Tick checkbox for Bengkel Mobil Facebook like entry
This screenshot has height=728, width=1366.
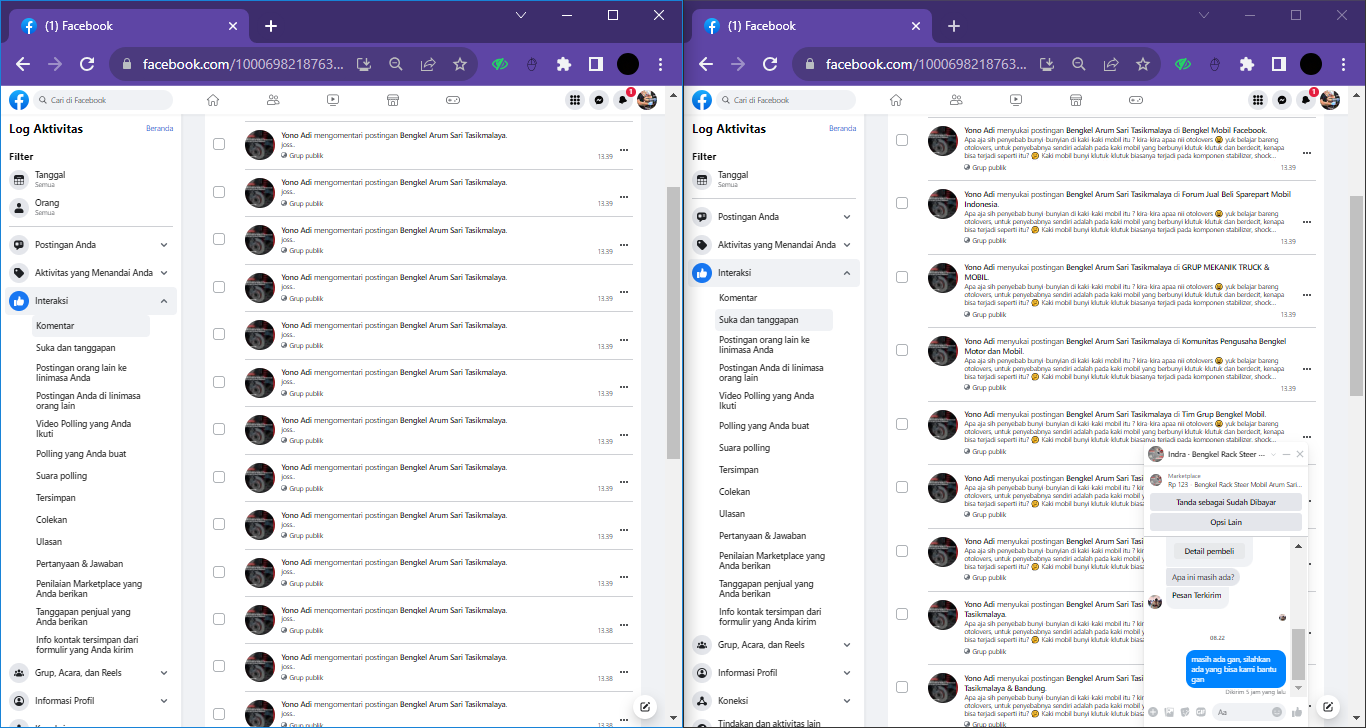point(902,140)
